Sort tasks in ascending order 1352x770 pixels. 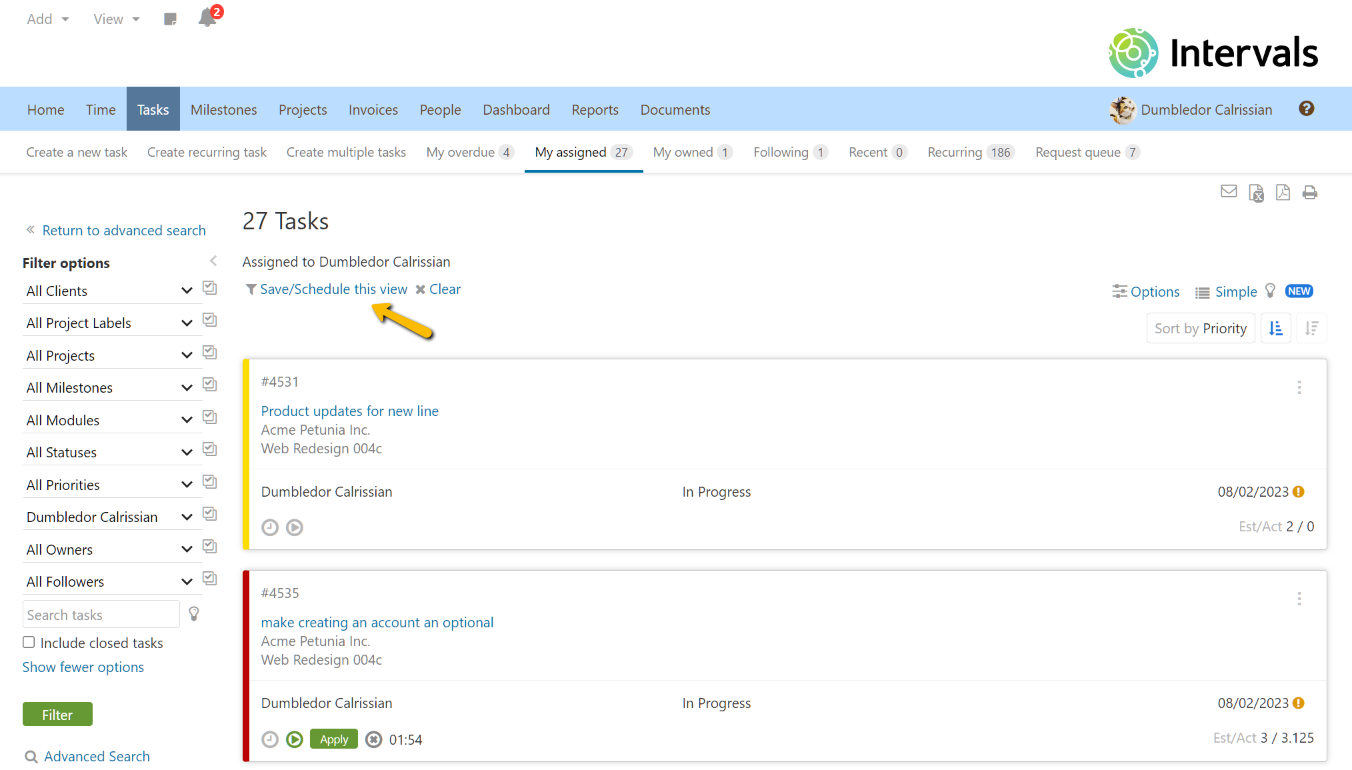1276,328
